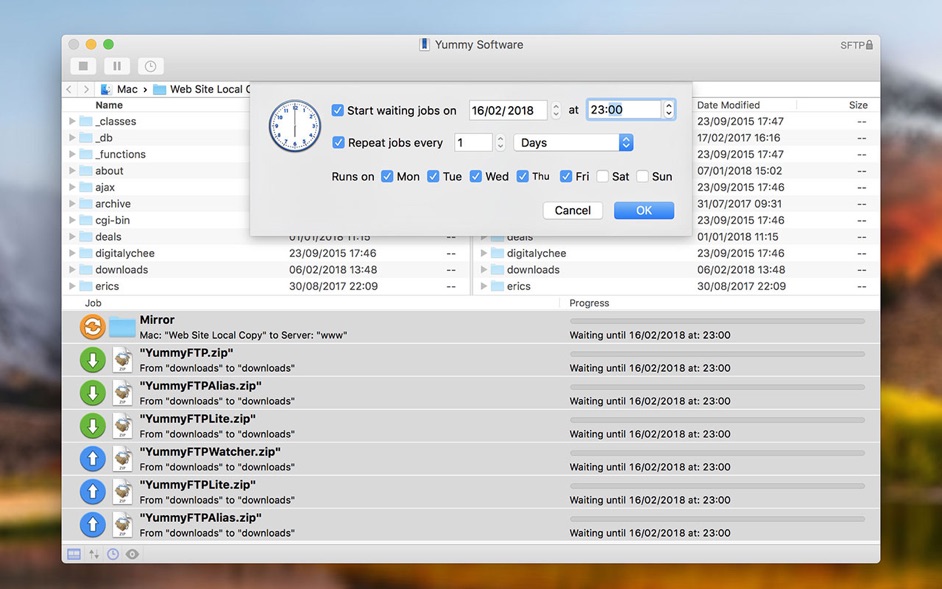
Task: Toggle the Thu checkbox
Action: [x=523, y=176]
